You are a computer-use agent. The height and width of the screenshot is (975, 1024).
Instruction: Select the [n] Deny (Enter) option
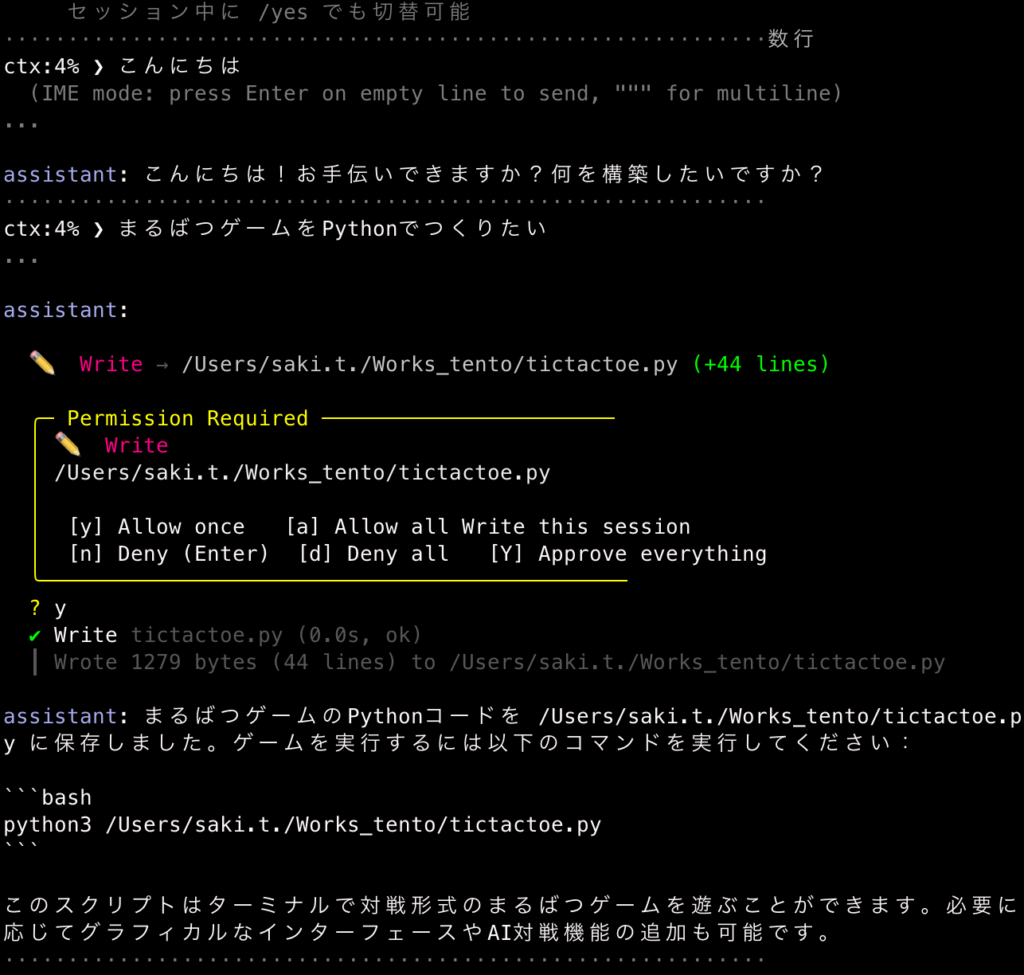(x=169, y=554)
